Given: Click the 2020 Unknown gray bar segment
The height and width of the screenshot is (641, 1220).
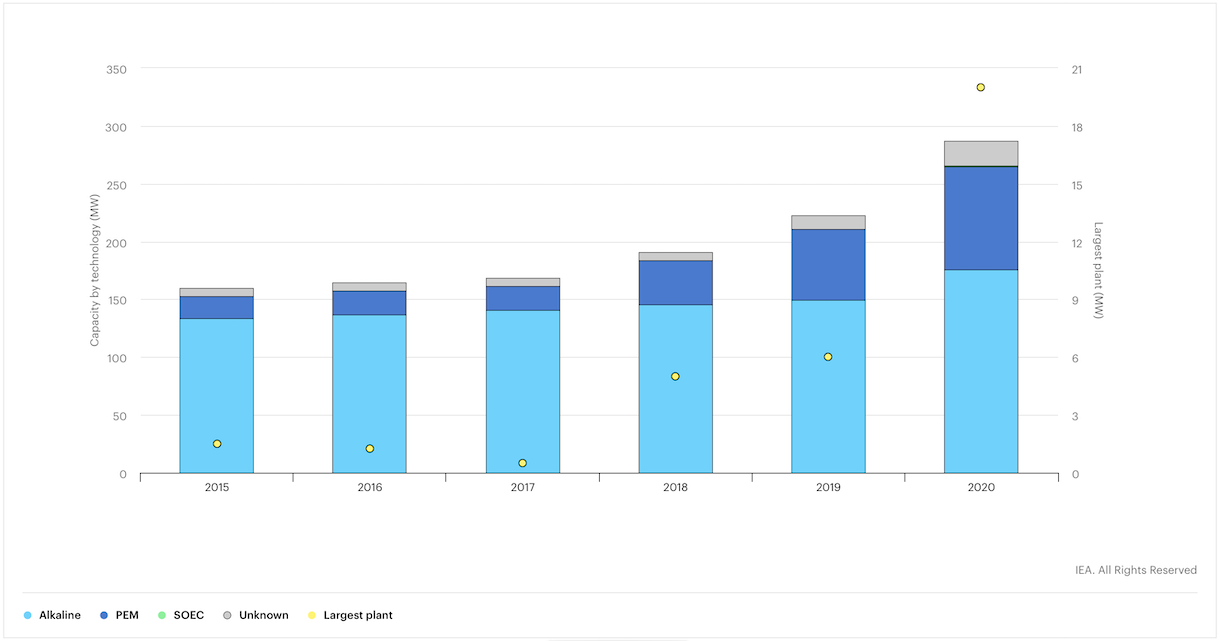Looking at the screenshot, I should (980, 153).
